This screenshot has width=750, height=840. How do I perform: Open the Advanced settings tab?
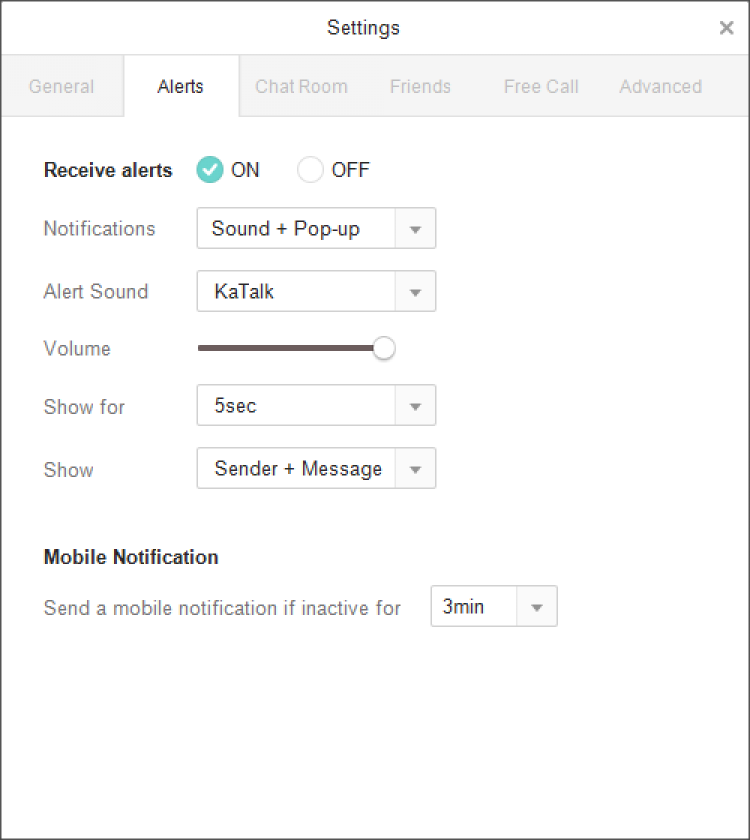(x=660, y=87)
